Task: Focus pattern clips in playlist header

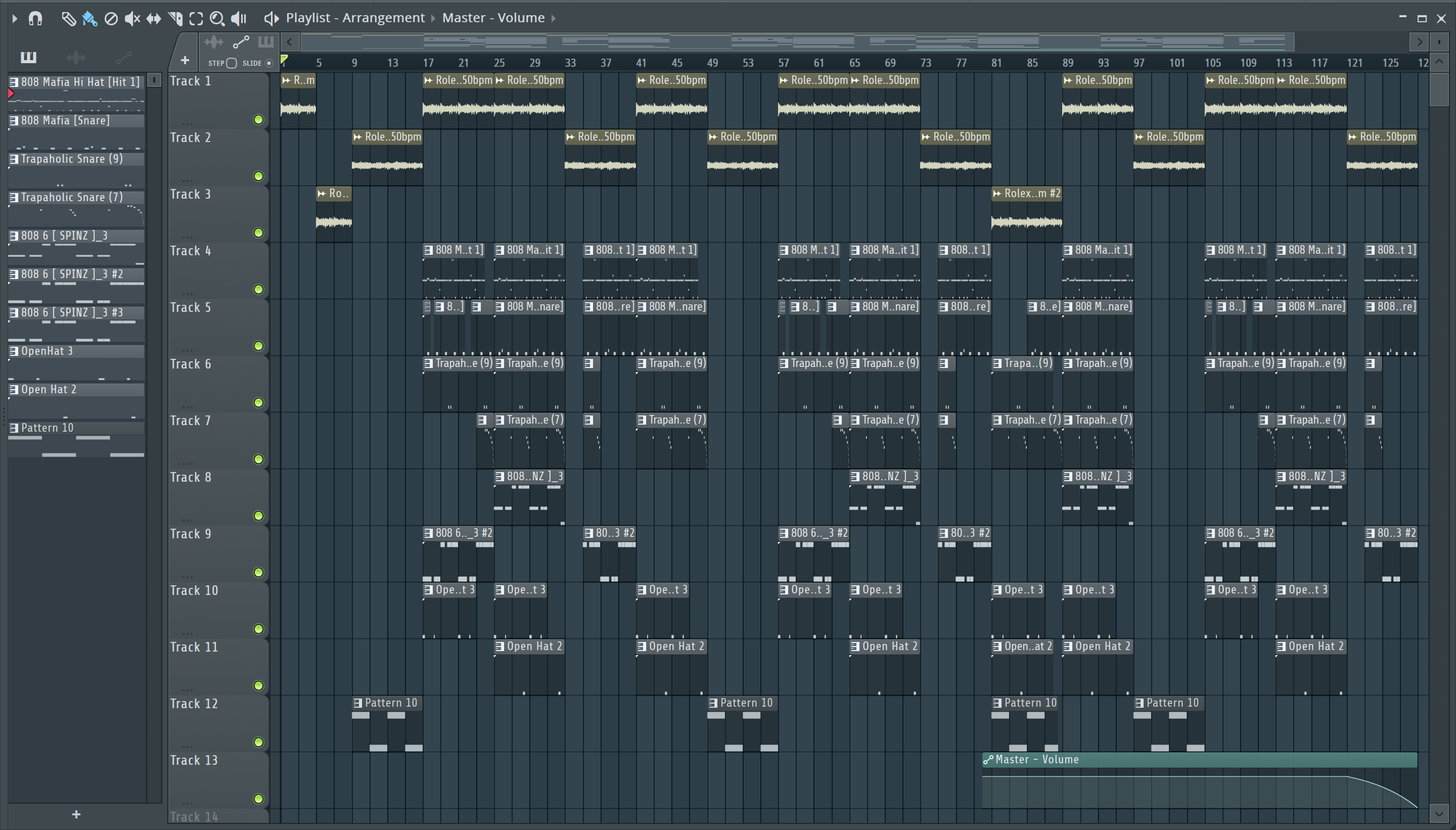Action: (x=265, y=41)
